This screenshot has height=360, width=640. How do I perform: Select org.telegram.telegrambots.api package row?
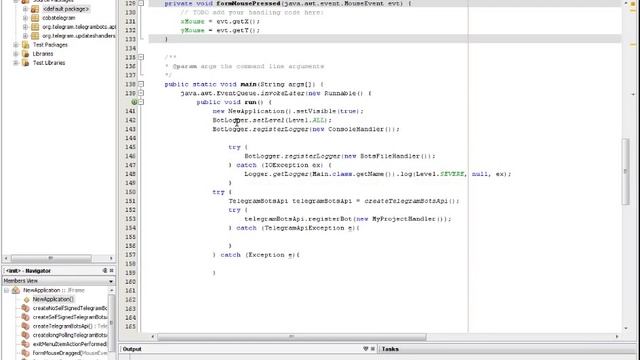(x=79, y=27)
